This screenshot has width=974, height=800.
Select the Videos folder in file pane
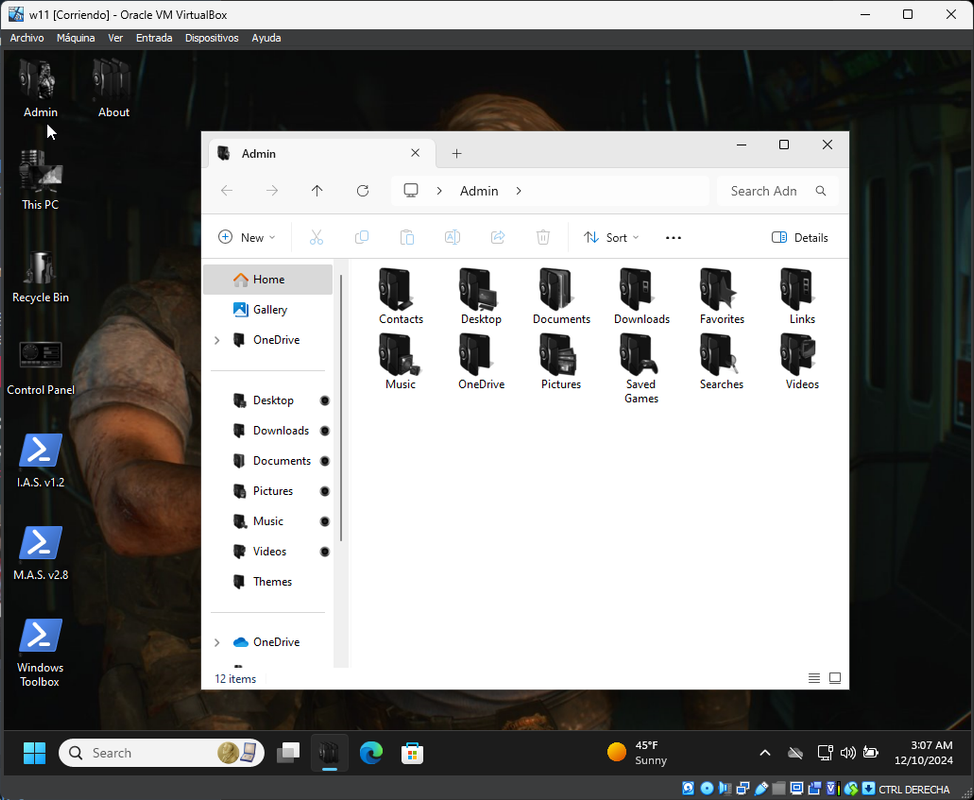pyautogui.click(x=801, y=362)
